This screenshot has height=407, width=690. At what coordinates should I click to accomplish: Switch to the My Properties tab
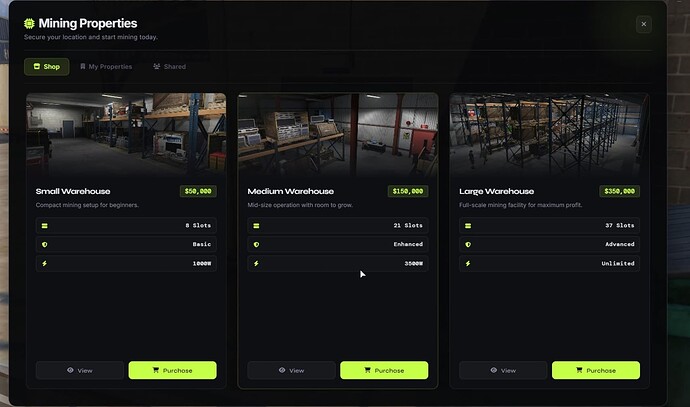pos(106,66)
